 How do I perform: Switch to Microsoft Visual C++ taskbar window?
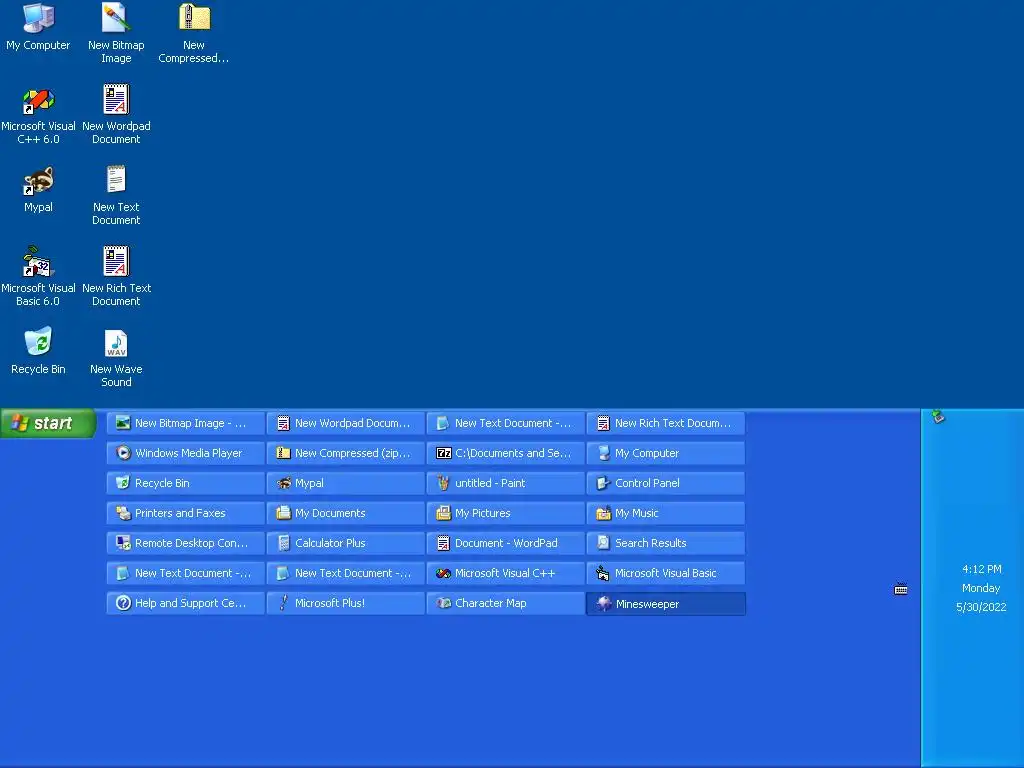(x=506, y=573)
